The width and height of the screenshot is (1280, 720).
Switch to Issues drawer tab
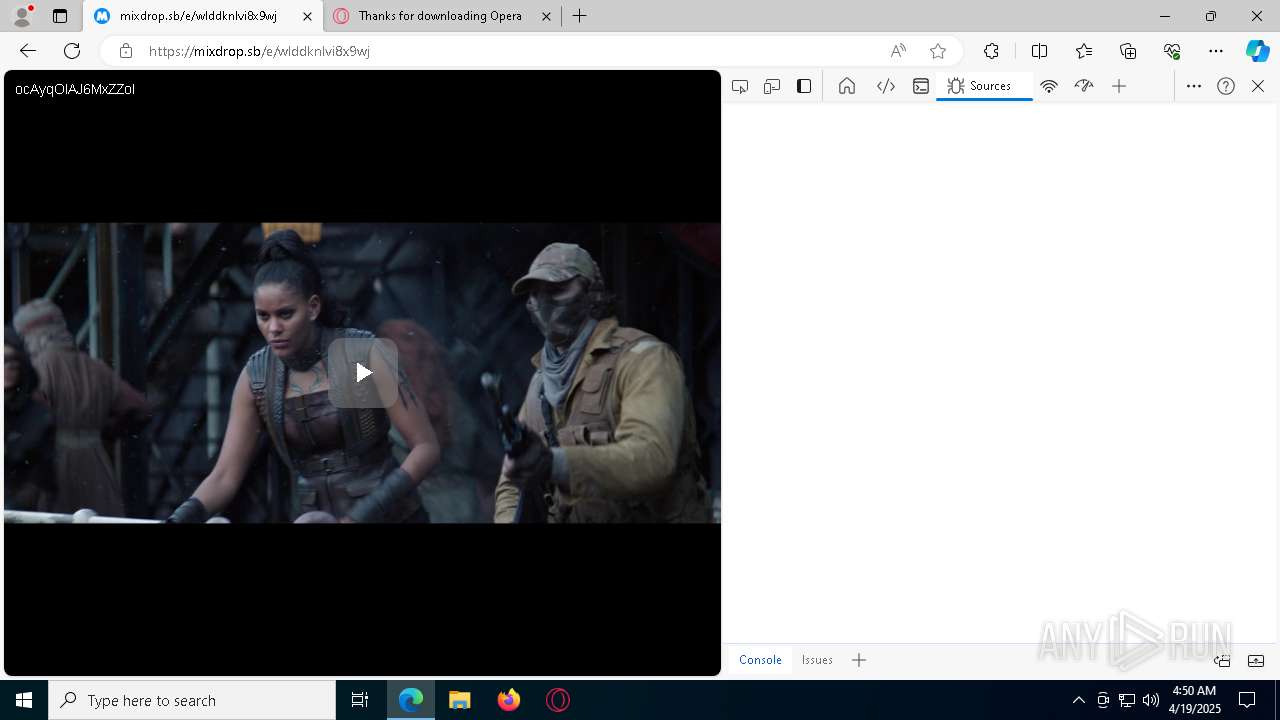[x=817, y=660]
